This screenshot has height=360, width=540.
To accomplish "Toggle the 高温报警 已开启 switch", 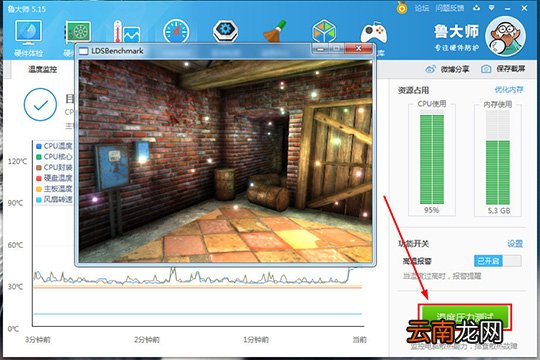I will pos(497,261).
